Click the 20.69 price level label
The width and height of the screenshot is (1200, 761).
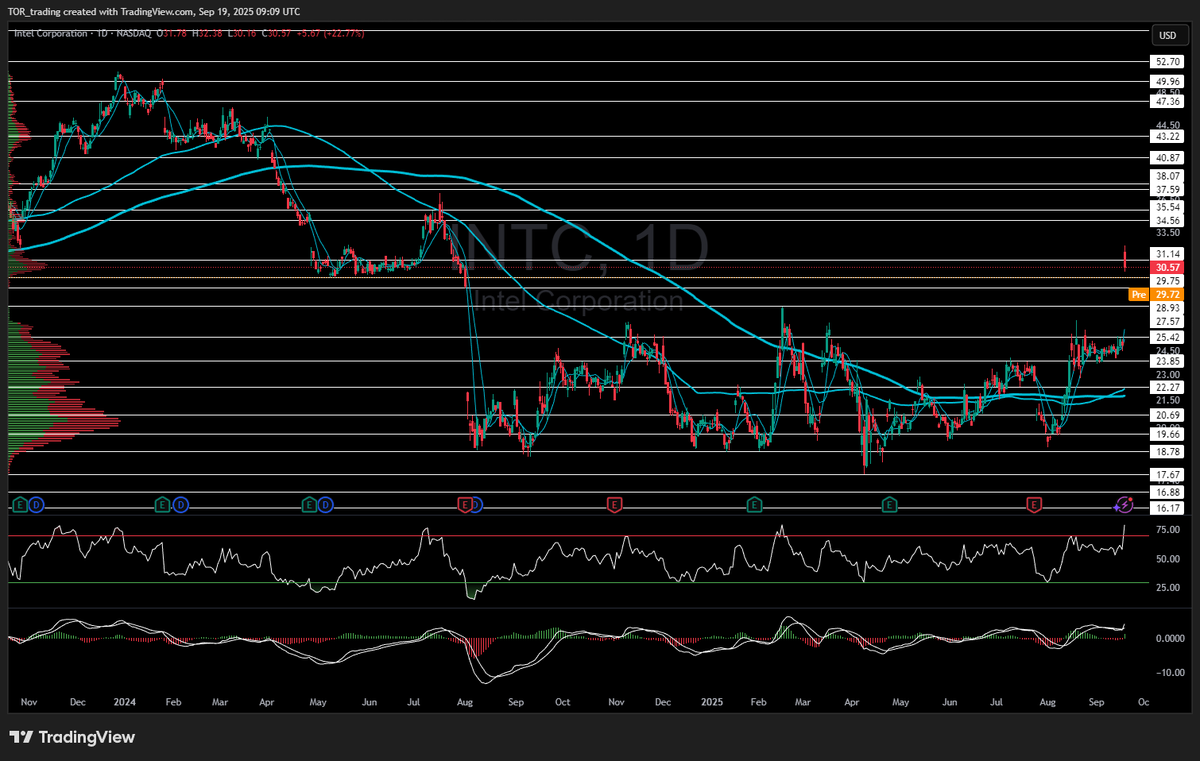pos(1168,415)
